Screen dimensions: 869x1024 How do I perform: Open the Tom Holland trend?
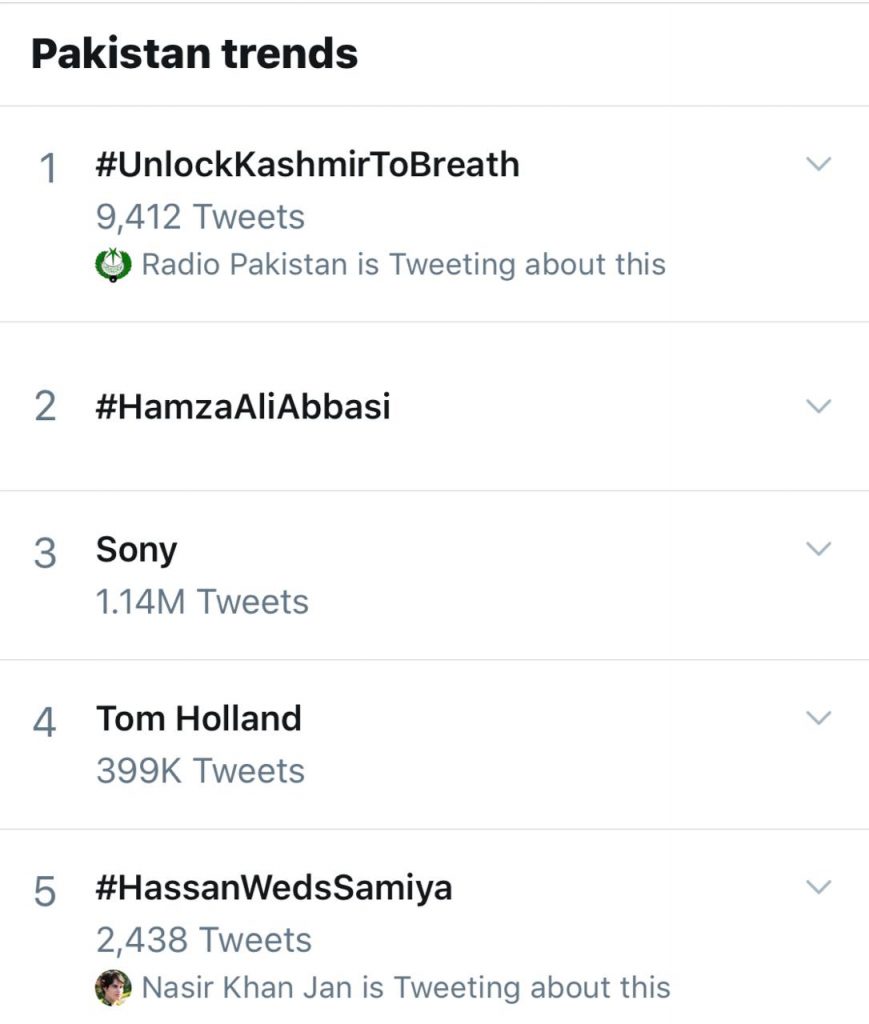pos(198,719)
